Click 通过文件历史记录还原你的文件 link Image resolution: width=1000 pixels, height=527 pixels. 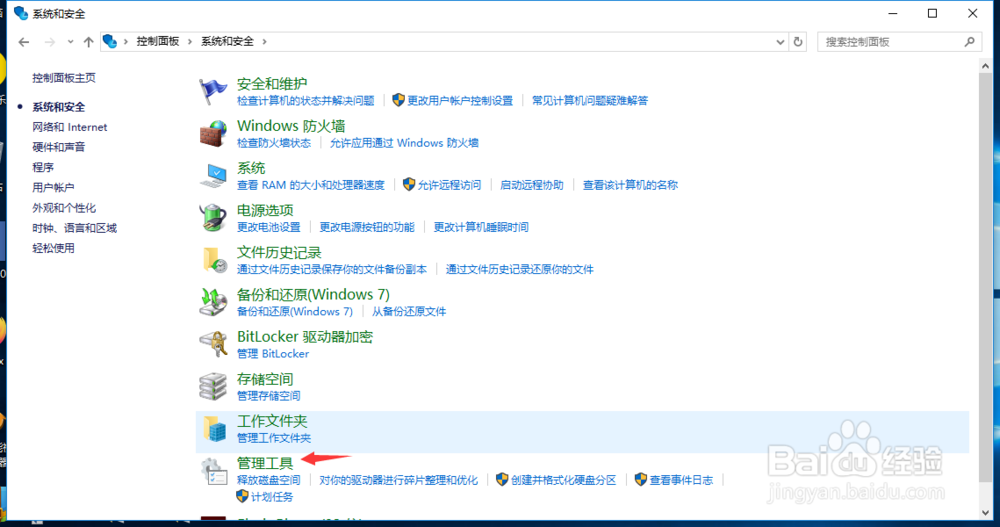pos(519,269)
